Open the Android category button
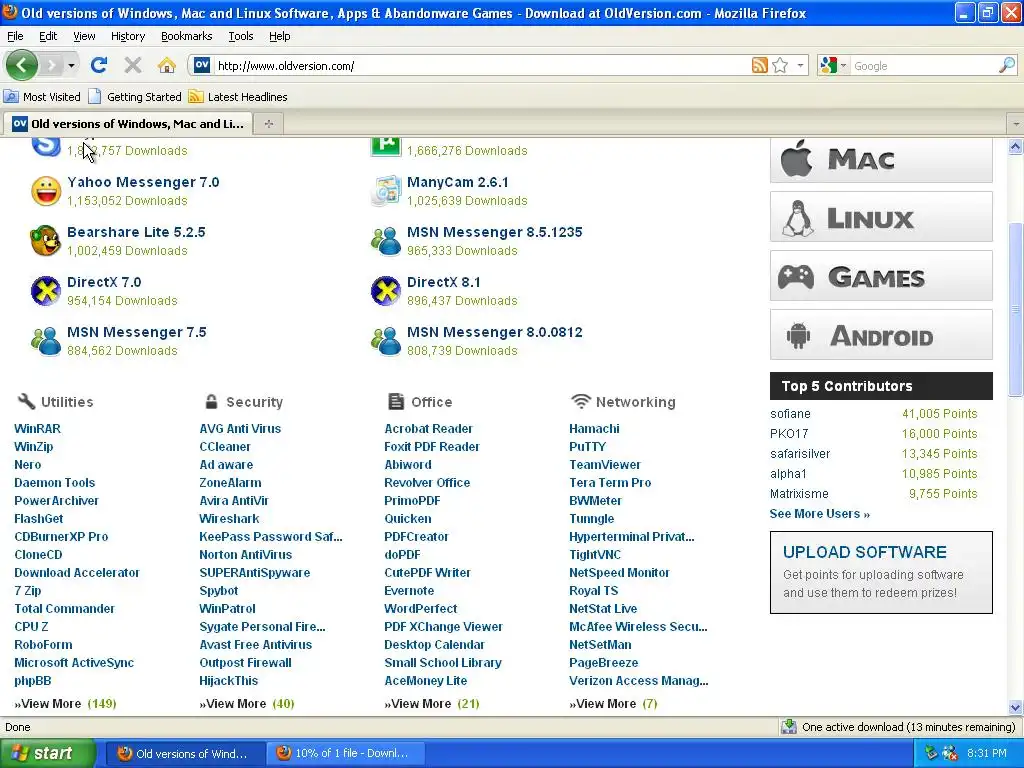 pos(881,335)
